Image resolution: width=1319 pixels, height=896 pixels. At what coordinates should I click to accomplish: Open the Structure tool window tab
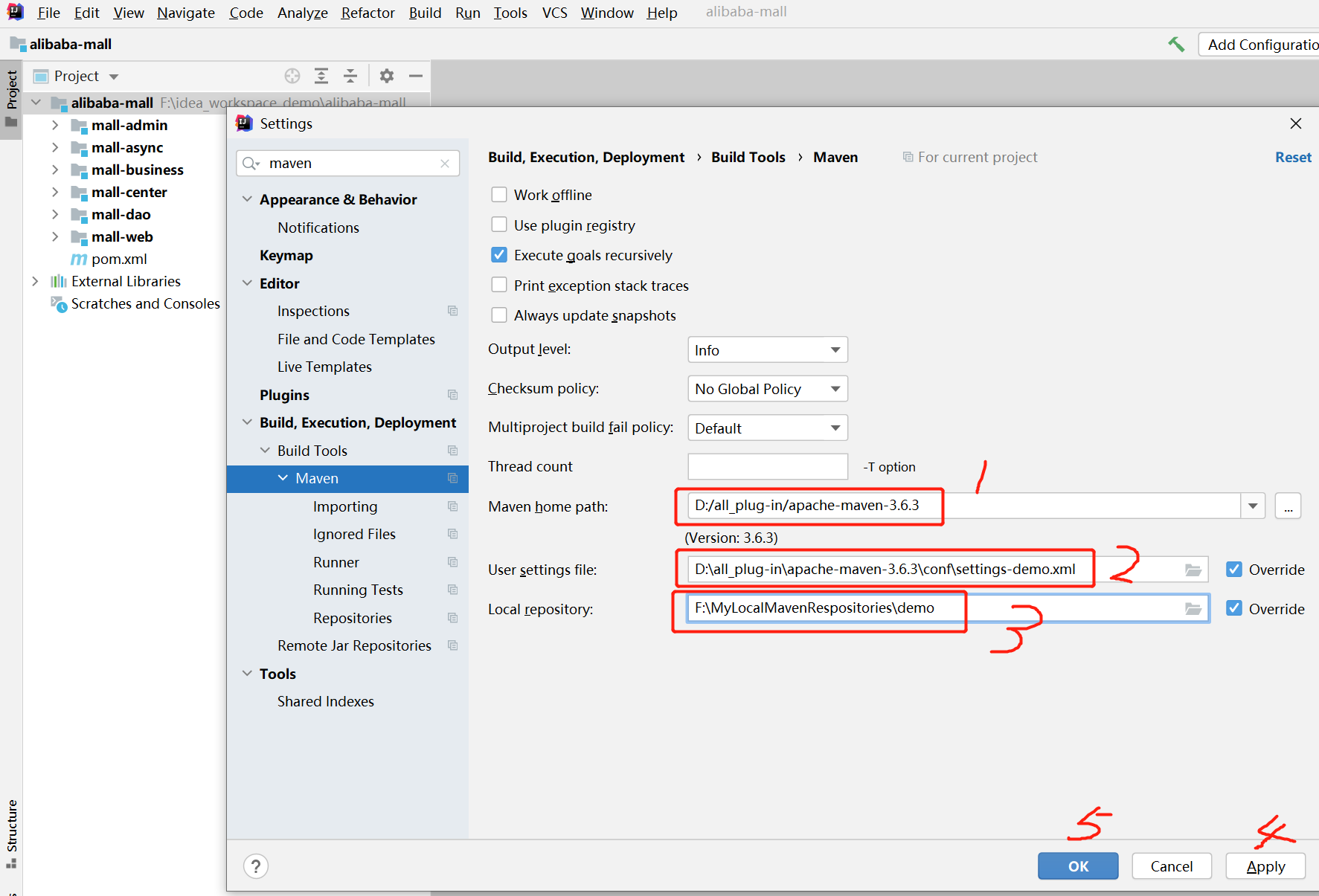click(12, 833)
